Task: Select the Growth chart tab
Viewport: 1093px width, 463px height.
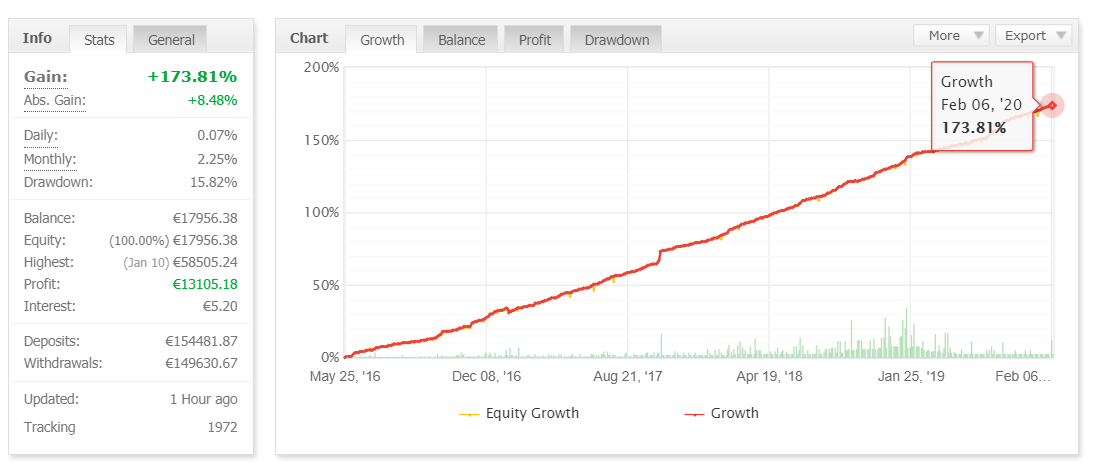Action: pos(382,40)
